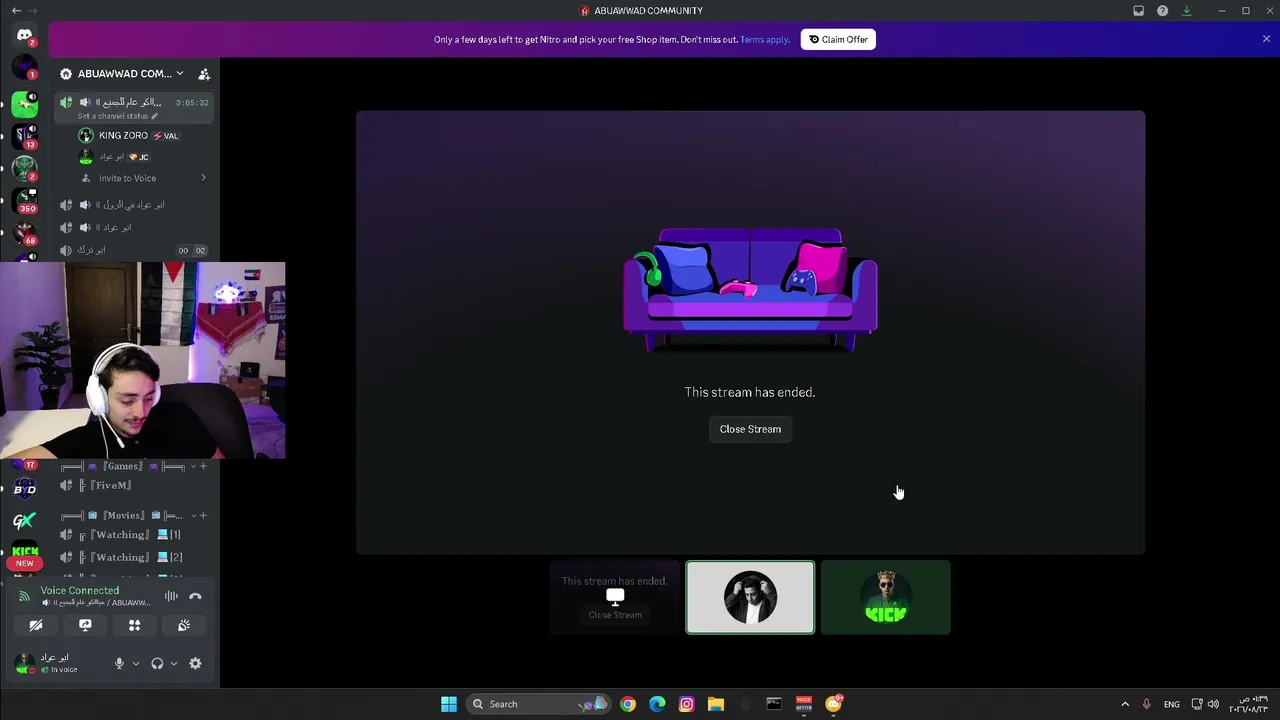Viewport: 1280px width, 720px height.
Task: Add a channel to the Movies category
Action: [x=203, y=516]
